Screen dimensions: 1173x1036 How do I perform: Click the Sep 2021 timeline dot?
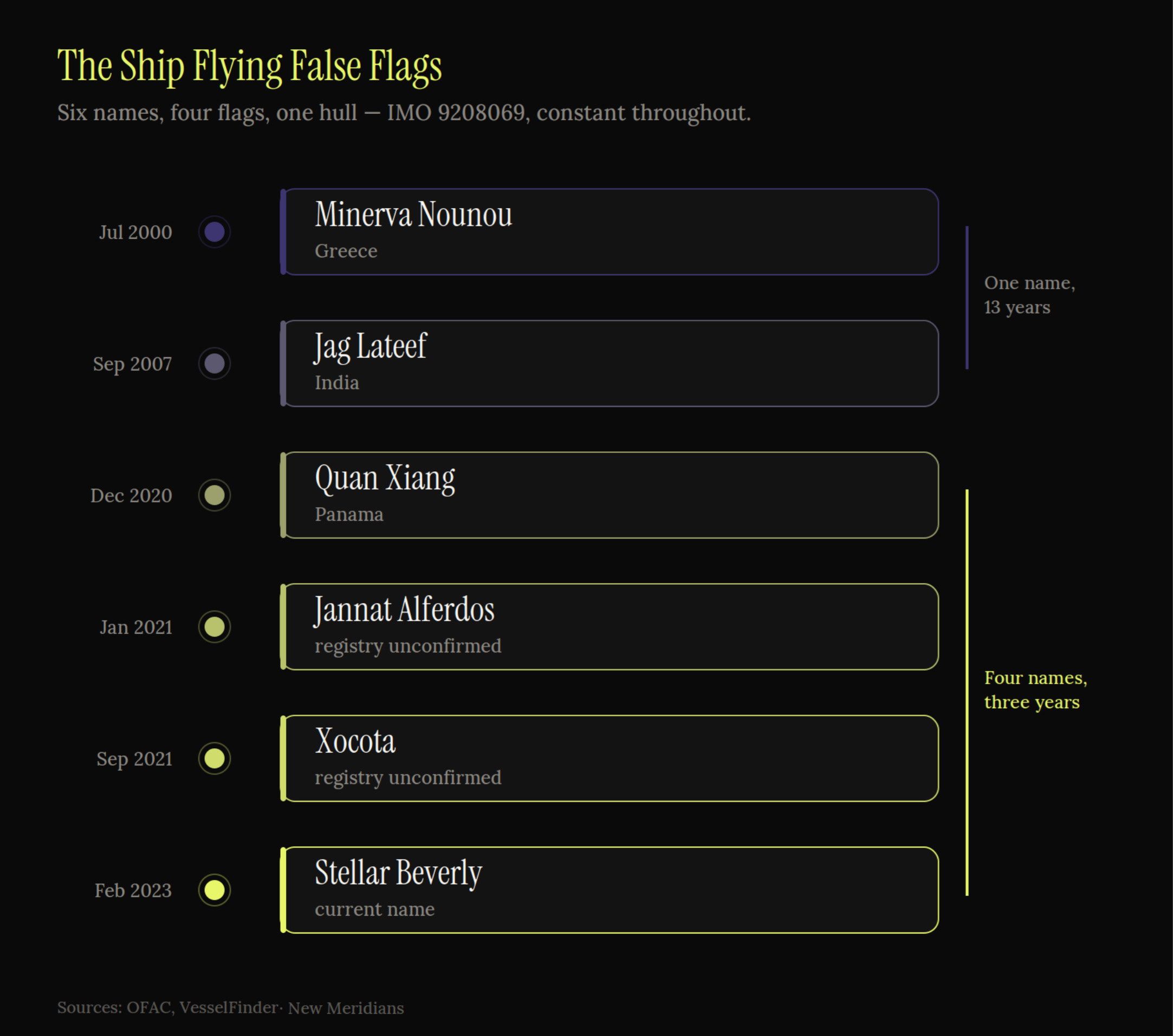coord(215,758)
